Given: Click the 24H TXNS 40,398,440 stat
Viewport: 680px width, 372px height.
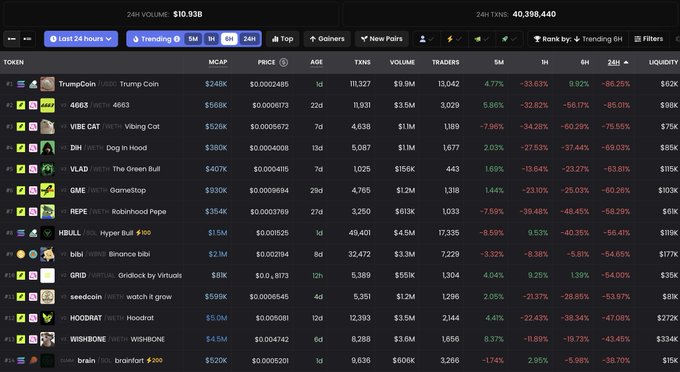Looking at the screenshot, I should click(516, 14).
